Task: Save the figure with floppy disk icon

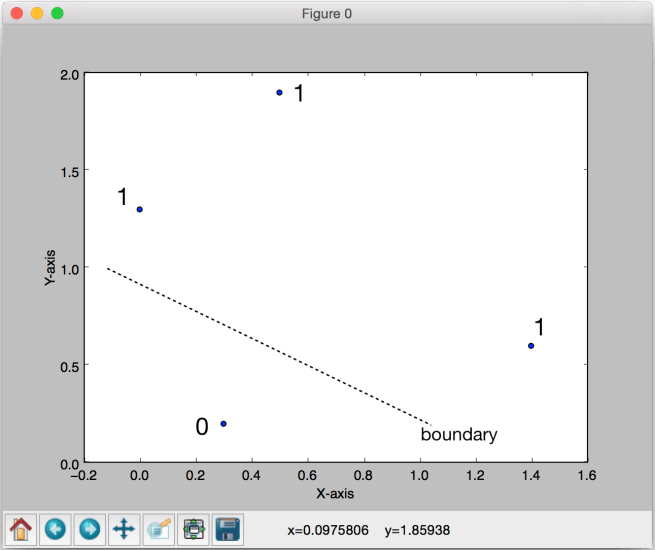Action: (x=228, y=530)
